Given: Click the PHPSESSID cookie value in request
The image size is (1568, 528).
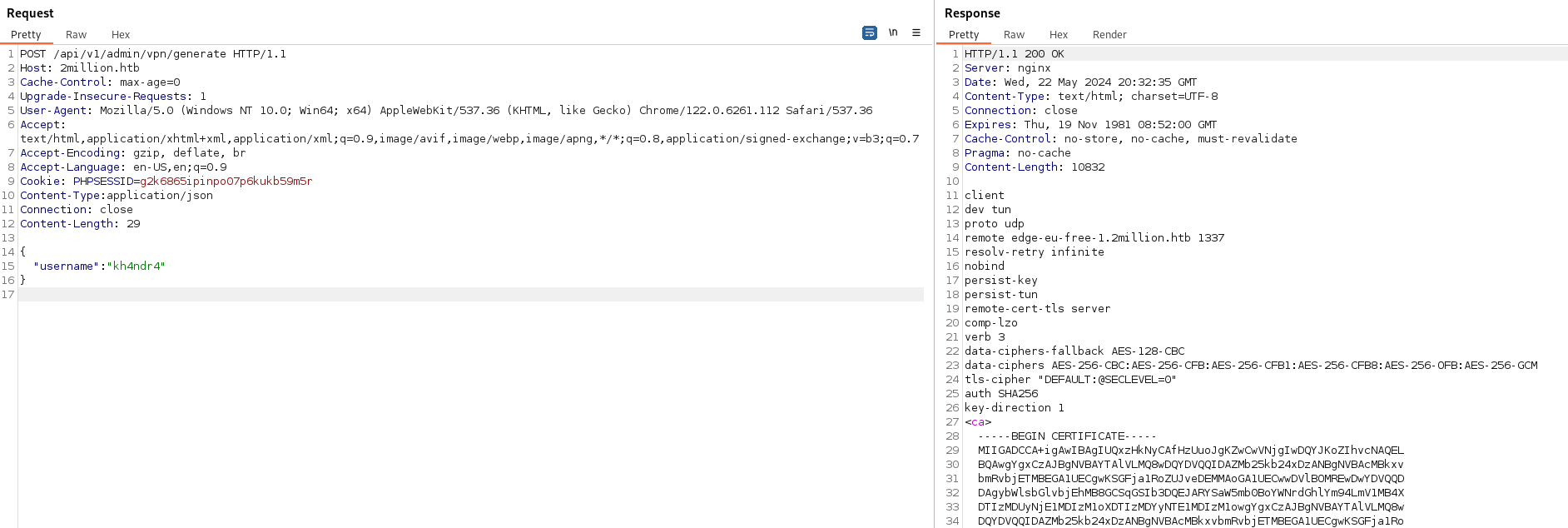Looking at the screenshot, I should click(x=226, y=182).
